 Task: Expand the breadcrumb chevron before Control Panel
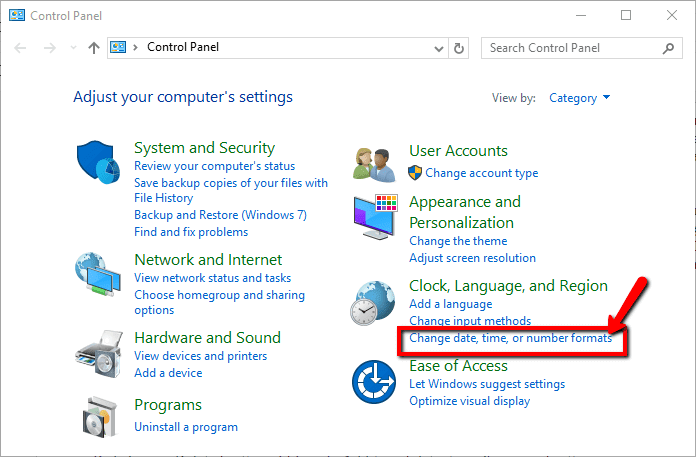click(x=135, y=47)
